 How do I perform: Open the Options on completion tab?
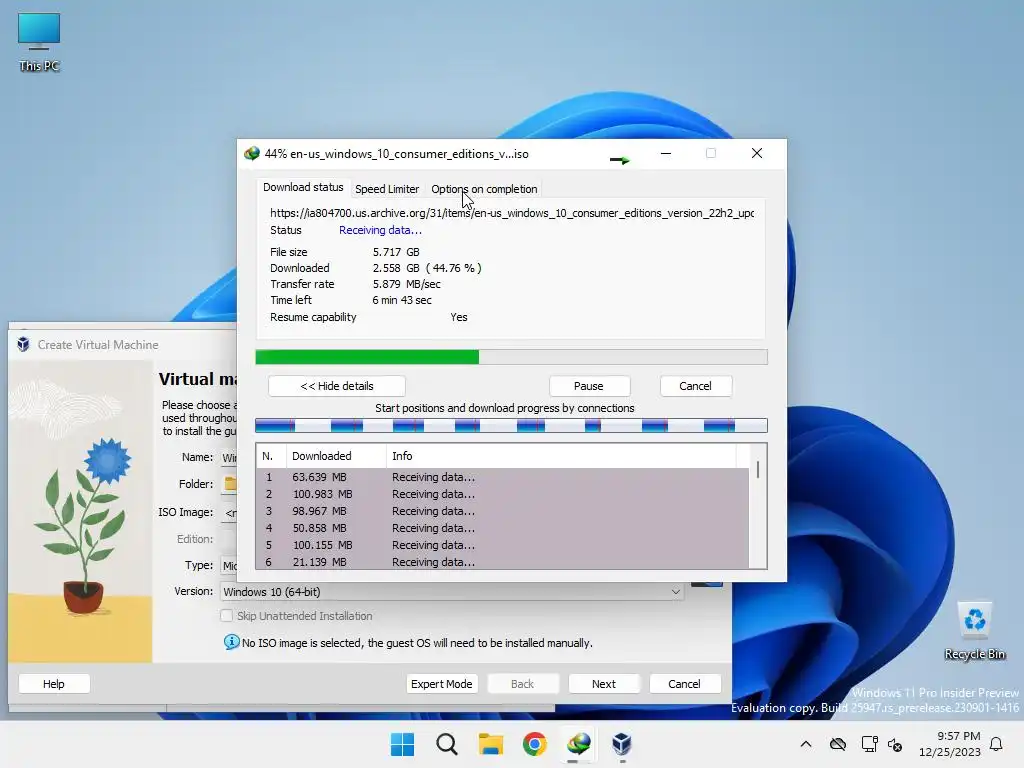tap(484, 189)
